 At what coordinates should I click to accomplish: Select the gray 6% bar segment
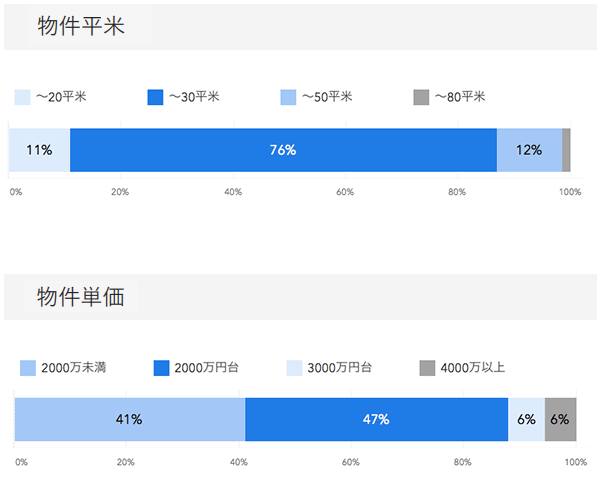pos(560,419)
